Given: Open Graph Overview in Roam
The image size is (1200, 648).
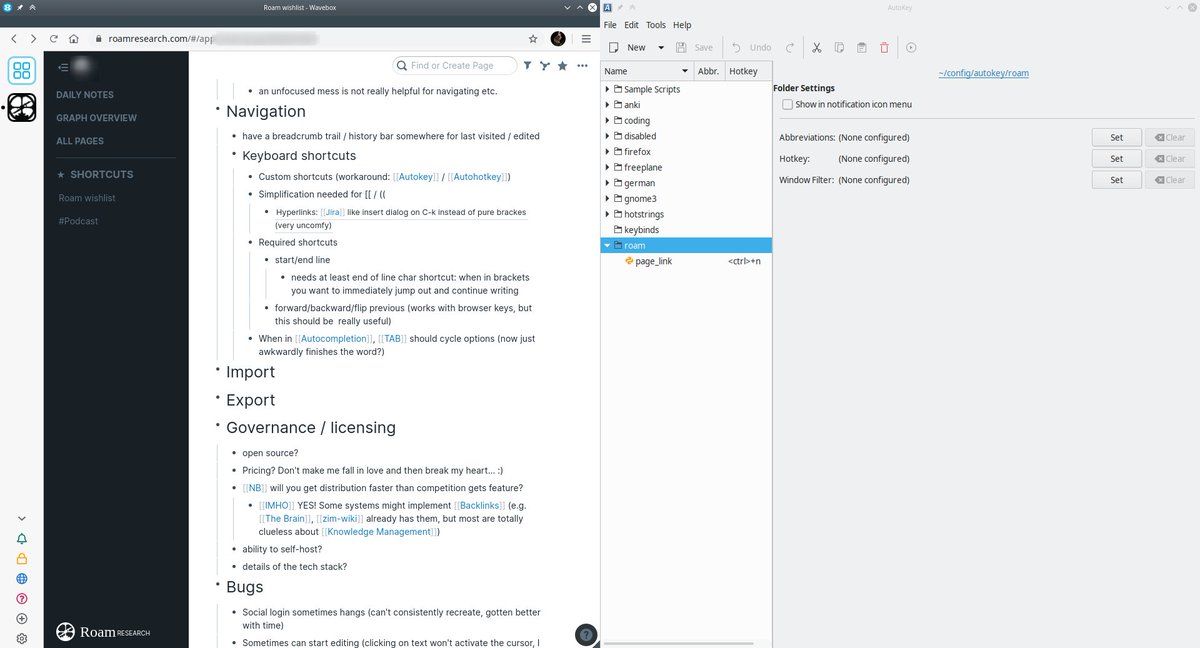Looking at the screenshot, I should [96, 118].
